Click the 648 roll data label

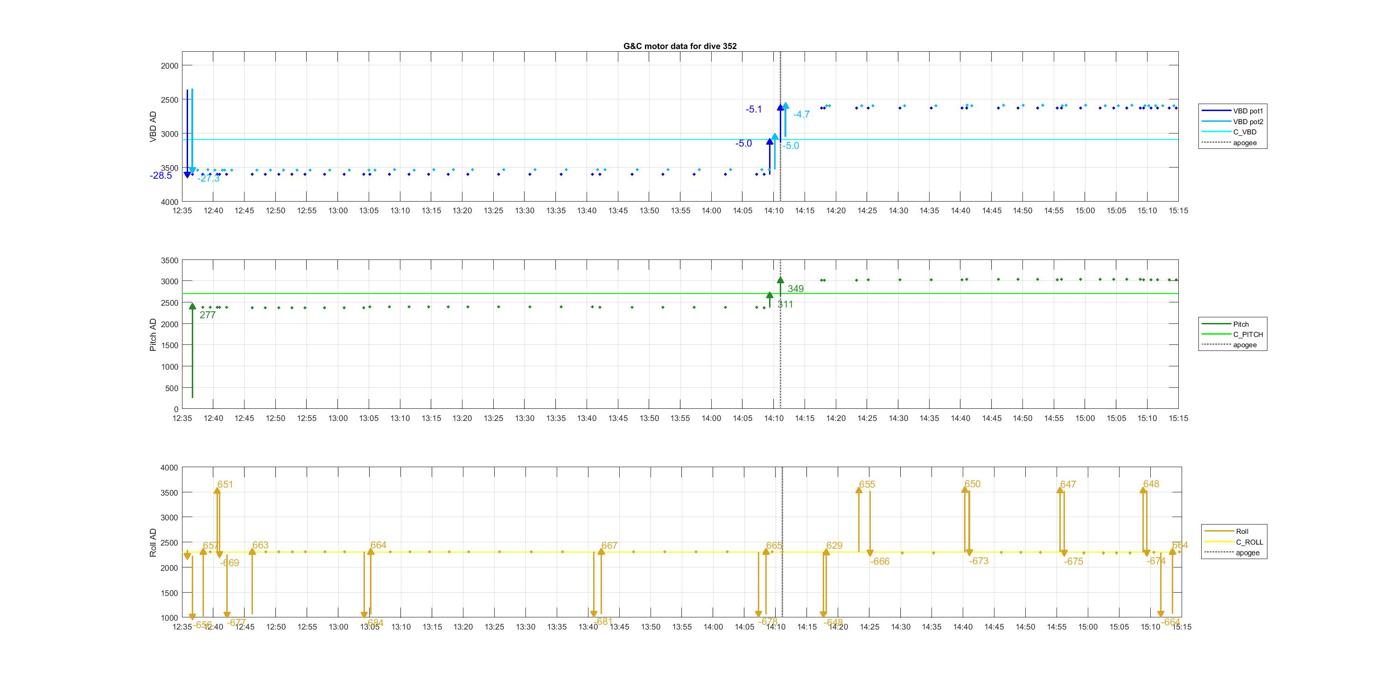[1151, 484]
